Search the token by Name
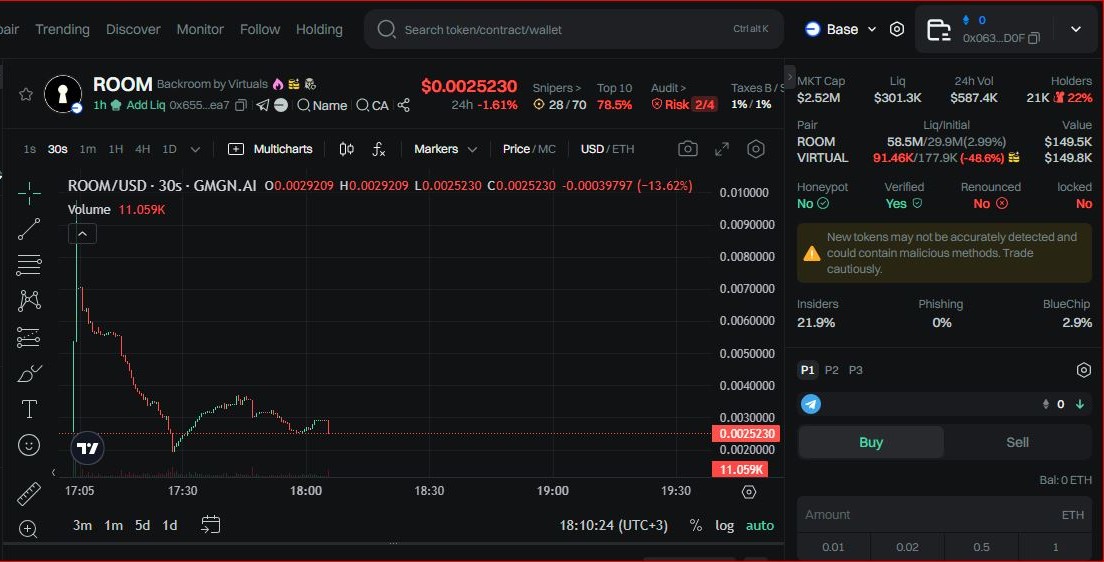The height and width of the screenshot is (562, 1104). pos(322,105)
